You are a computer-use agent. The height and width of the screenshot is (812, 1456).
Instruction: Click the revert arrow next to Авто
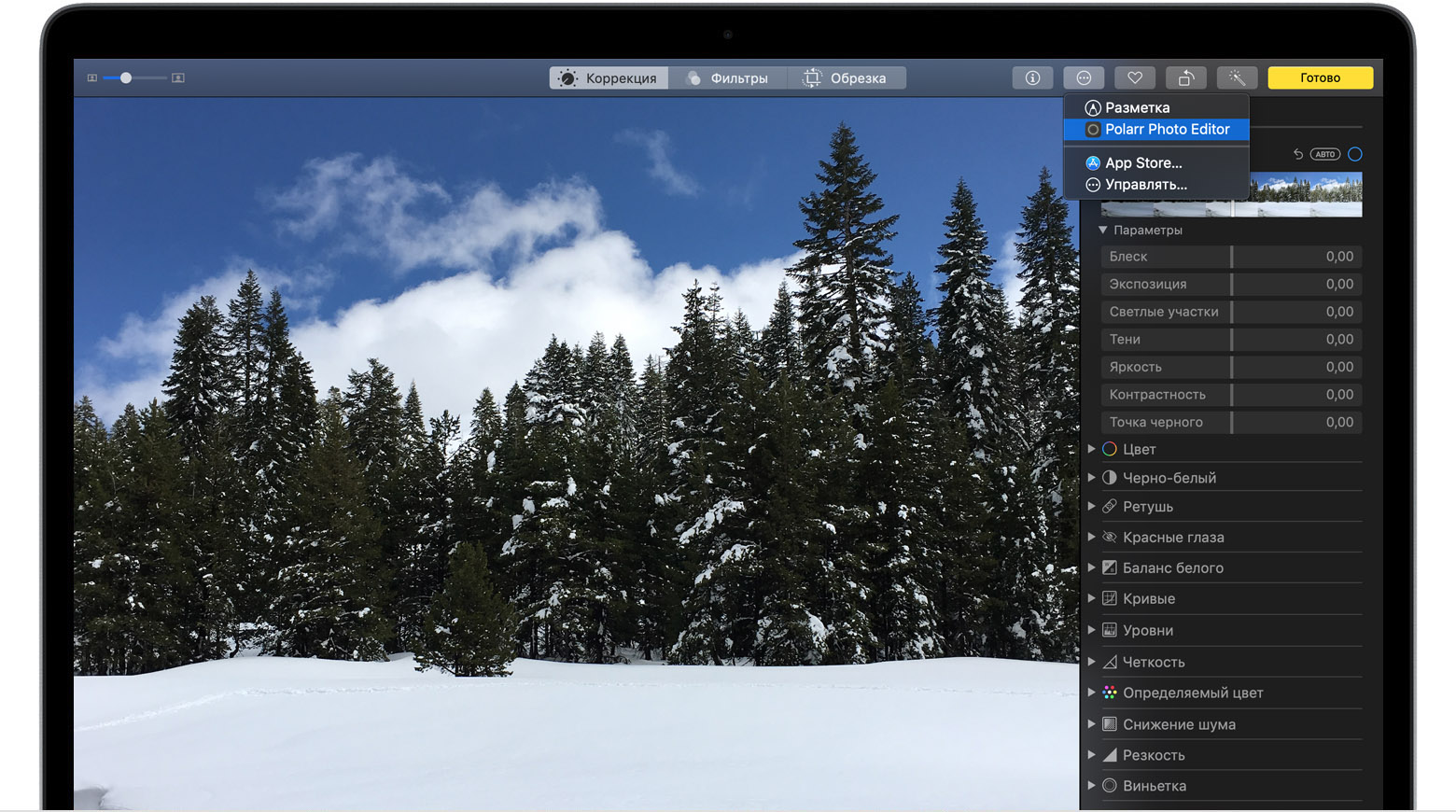click(1297, 154)
